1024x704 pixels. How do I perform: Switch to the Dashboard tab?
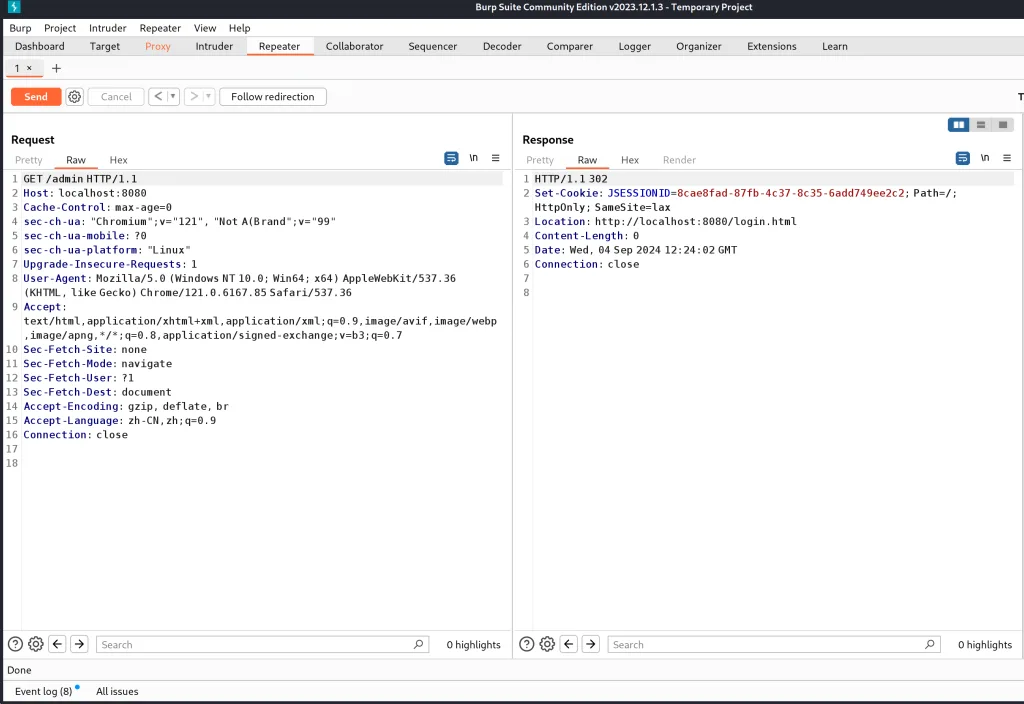tap(40, 46)
